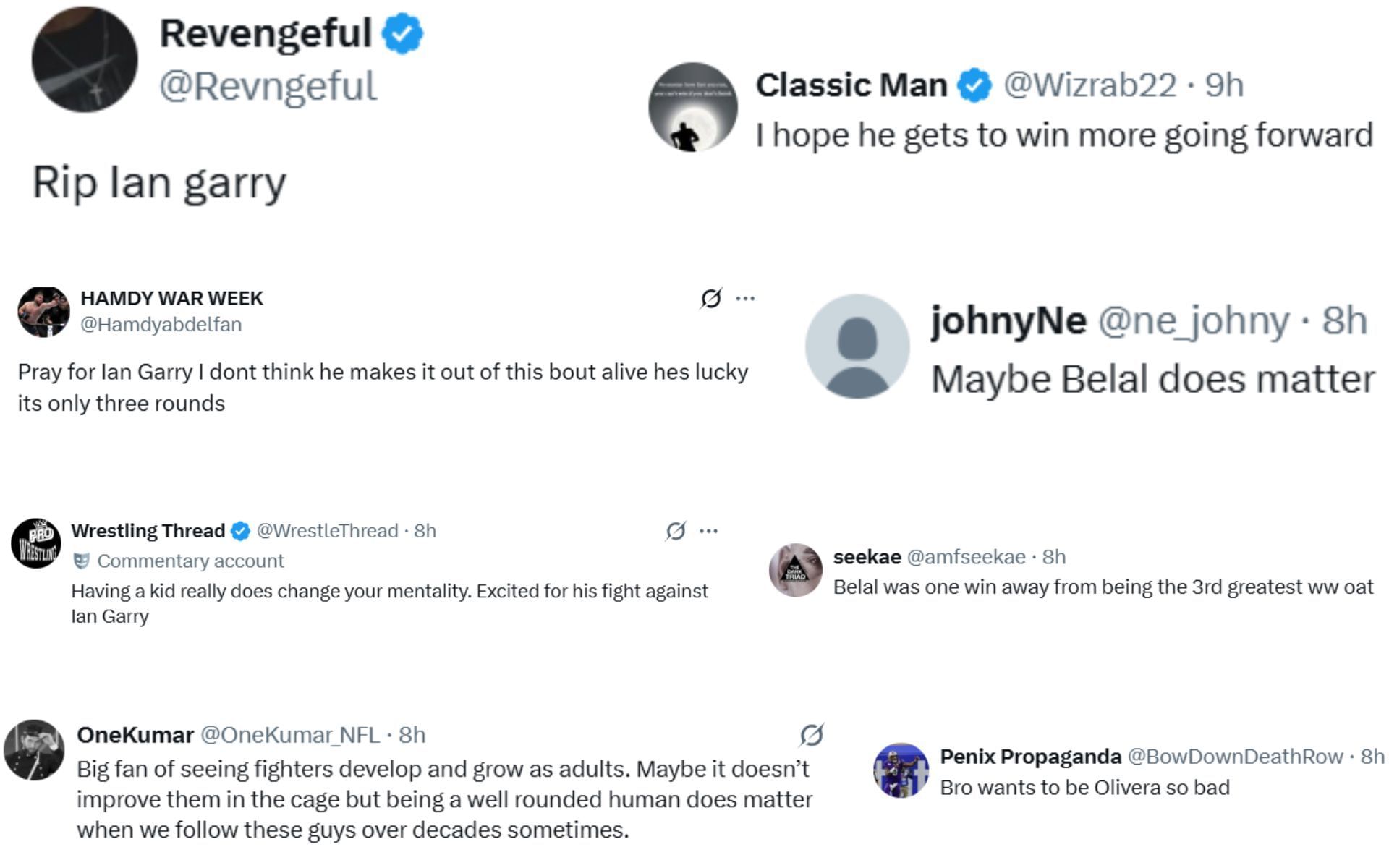Click Wrestling Thread's verified badge
Viewport: 1389px width, 868px height.
pos(240,531)
